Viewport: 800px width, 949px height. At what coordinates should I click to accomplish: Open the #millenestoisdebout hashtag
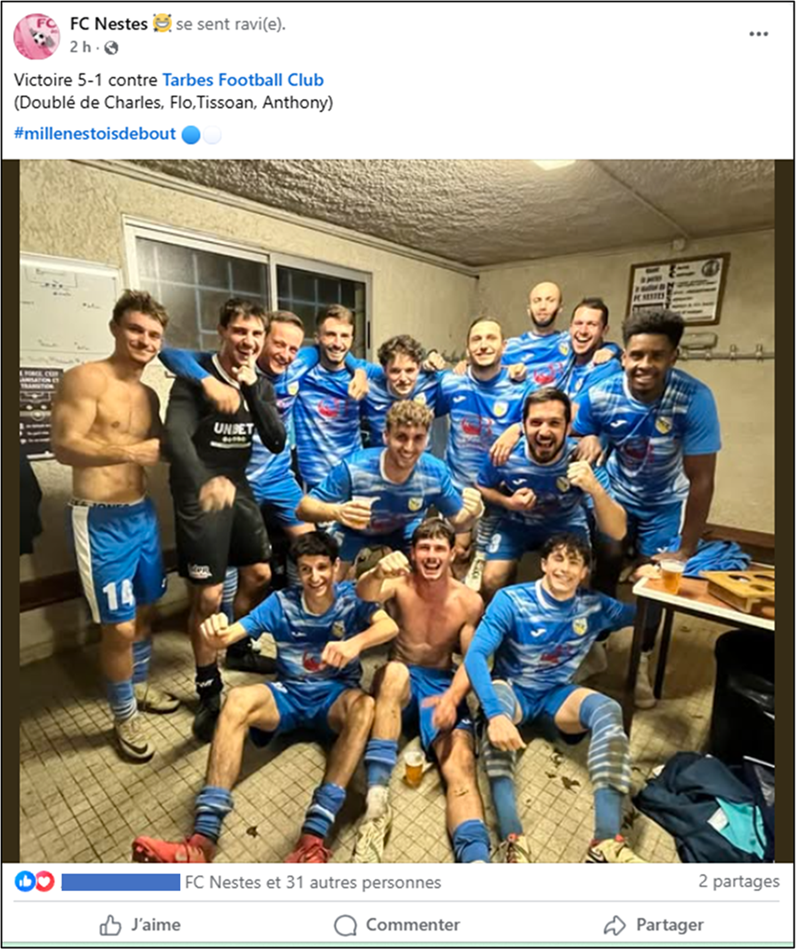(x=94, y=134)
